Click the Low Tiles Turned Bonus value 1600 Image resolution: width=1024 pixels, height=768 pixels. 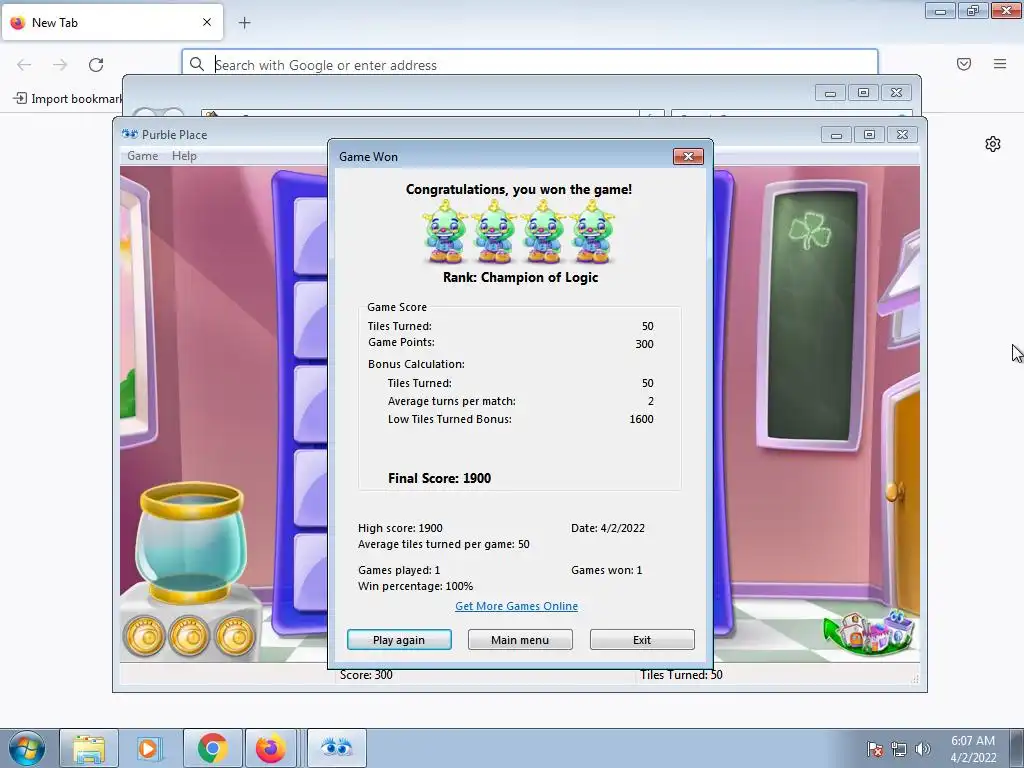(x=641, y=419)
